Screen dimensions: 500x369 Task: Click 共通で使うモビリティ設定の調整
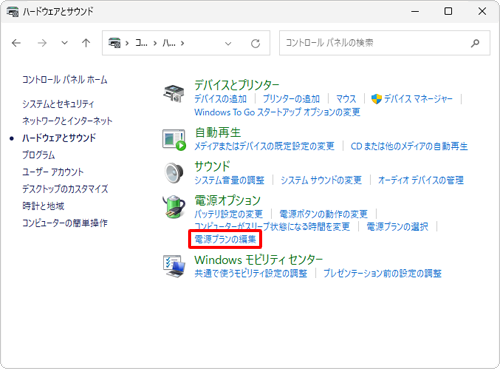(251, 274)
